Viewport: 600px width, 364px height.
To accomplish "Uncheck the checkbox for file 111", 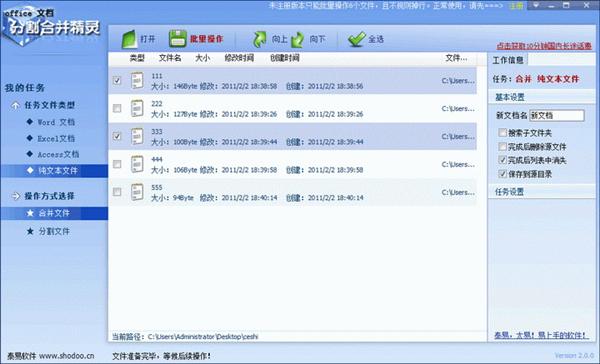I will (x=117, y=80).
